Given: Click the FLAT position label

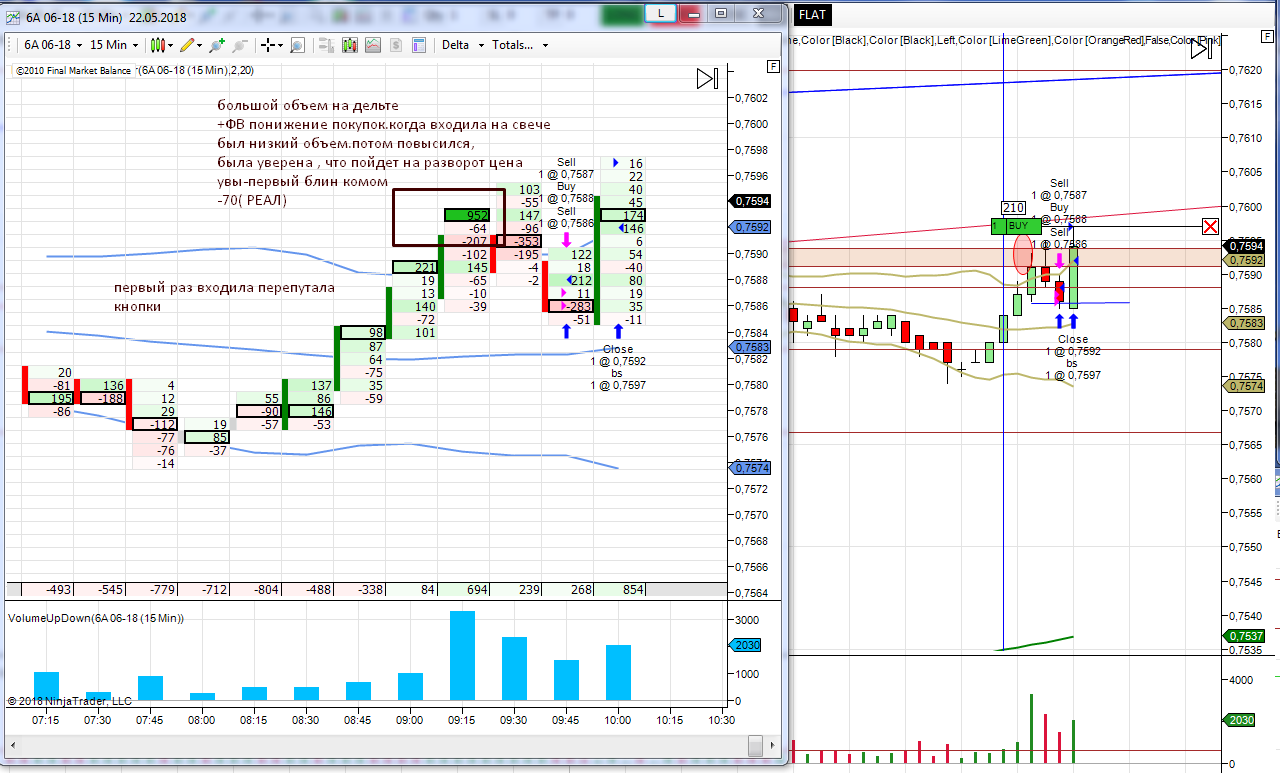Looking at the screenshot, I should [x=812, y=14].
